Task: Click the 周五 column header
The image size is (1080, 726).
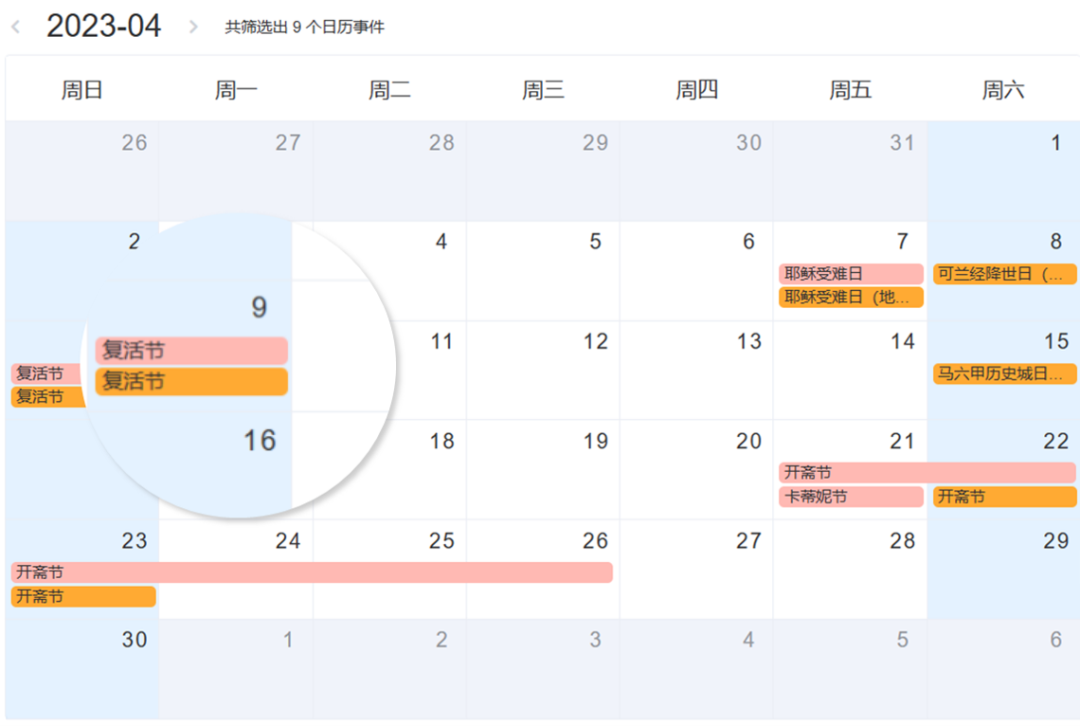Action: tap(850, 90)
